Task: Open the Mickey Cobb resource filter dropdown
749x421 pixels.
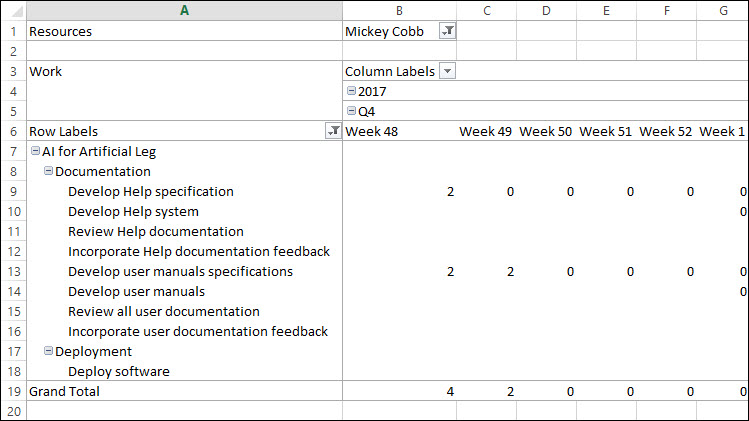Action: 448,31
